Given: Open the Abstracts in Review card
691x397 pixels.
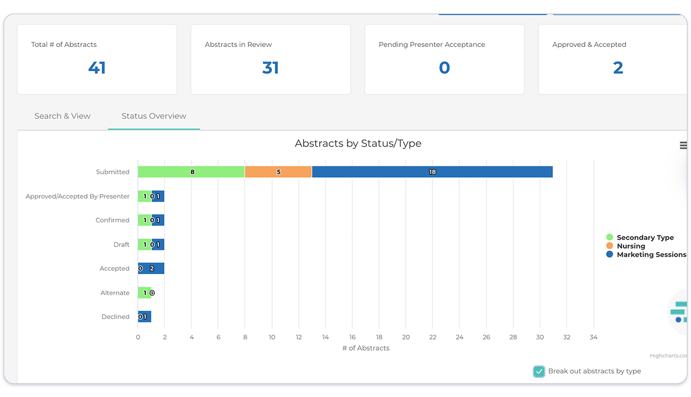Looking at the screenshot, I should pos(271,59).
